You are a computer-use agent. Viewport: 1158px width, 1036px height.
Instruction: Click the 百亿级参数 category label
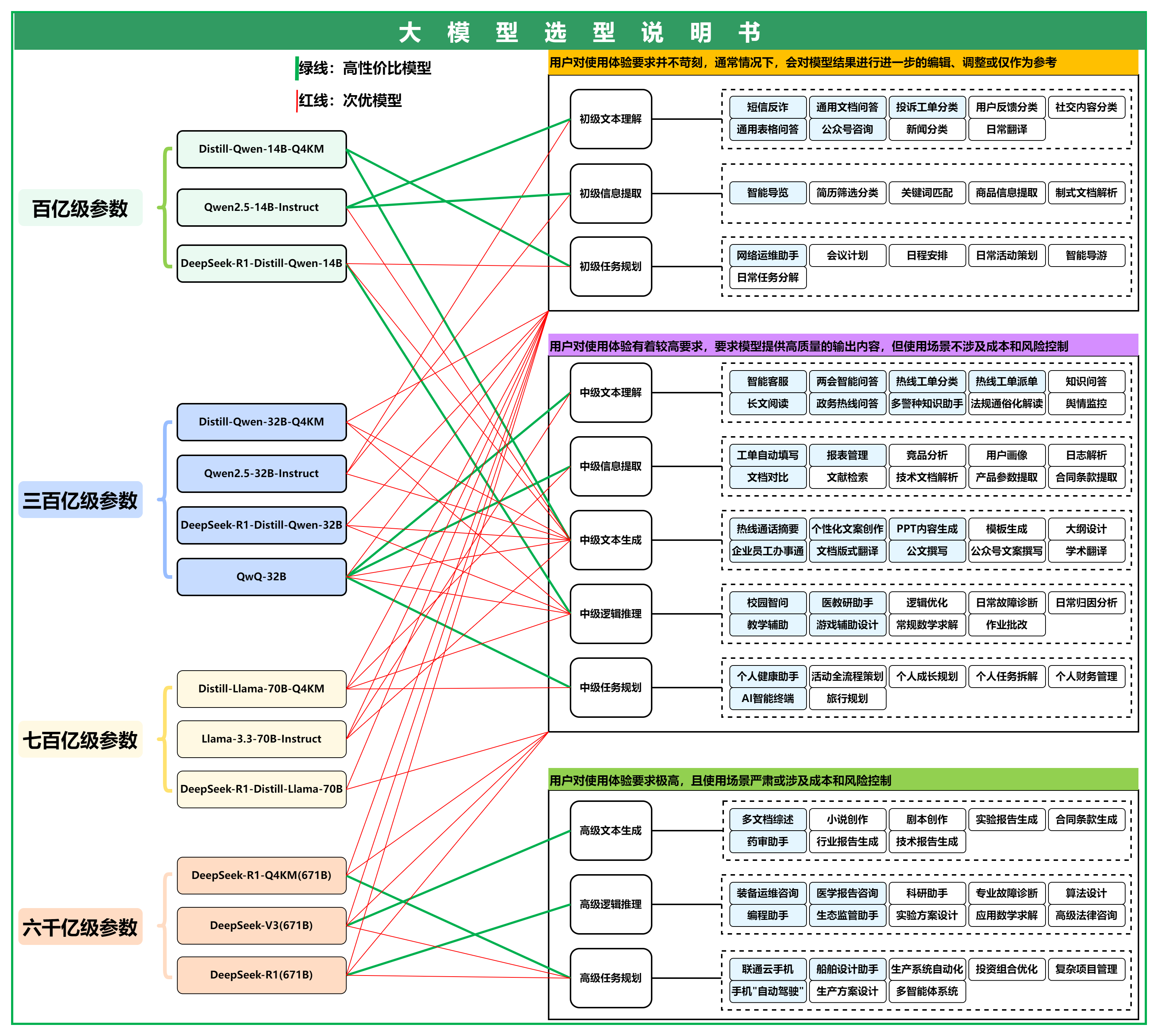coord(80,208)
